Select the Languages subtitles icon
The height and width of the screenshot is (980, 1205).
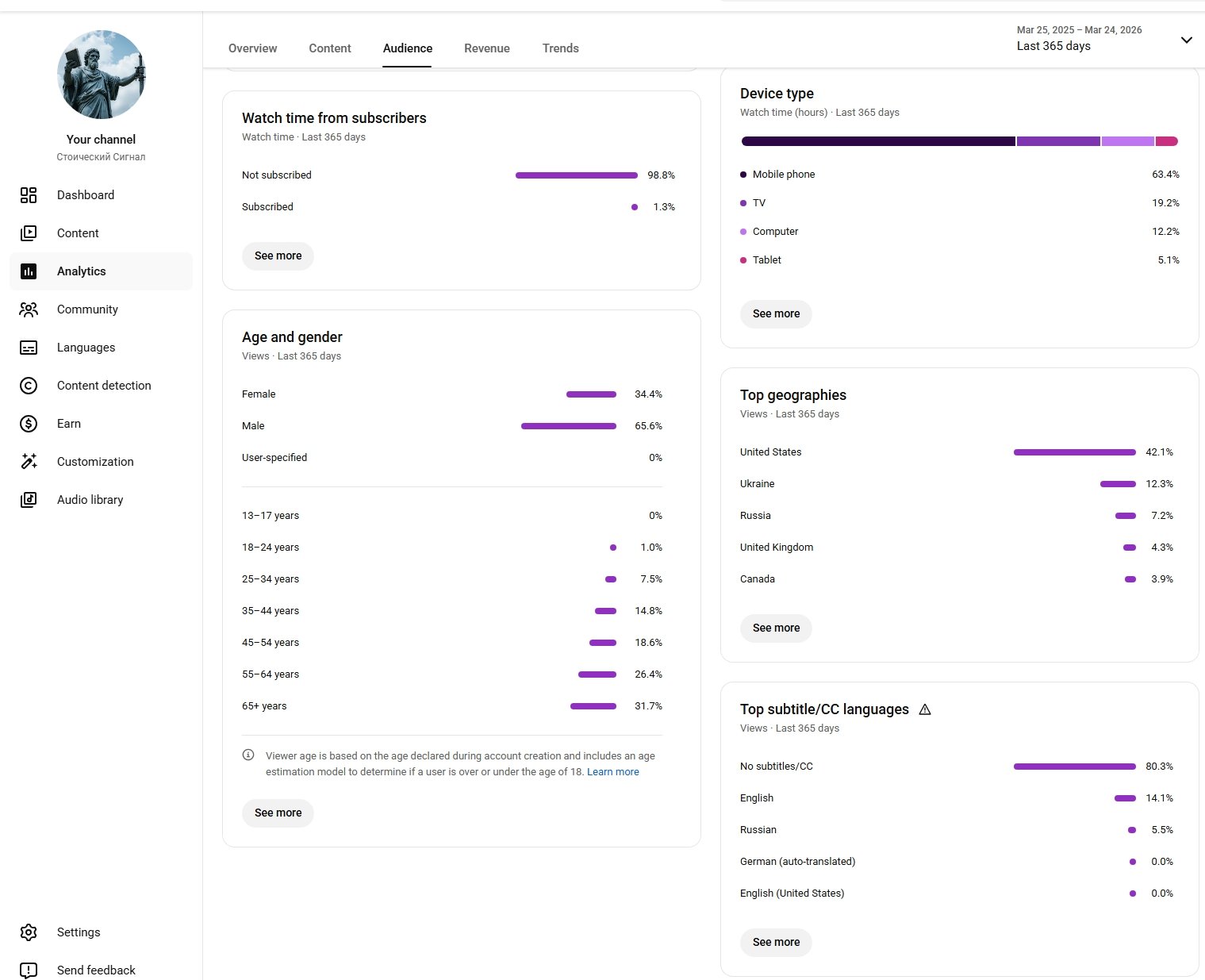pos(29,348)
